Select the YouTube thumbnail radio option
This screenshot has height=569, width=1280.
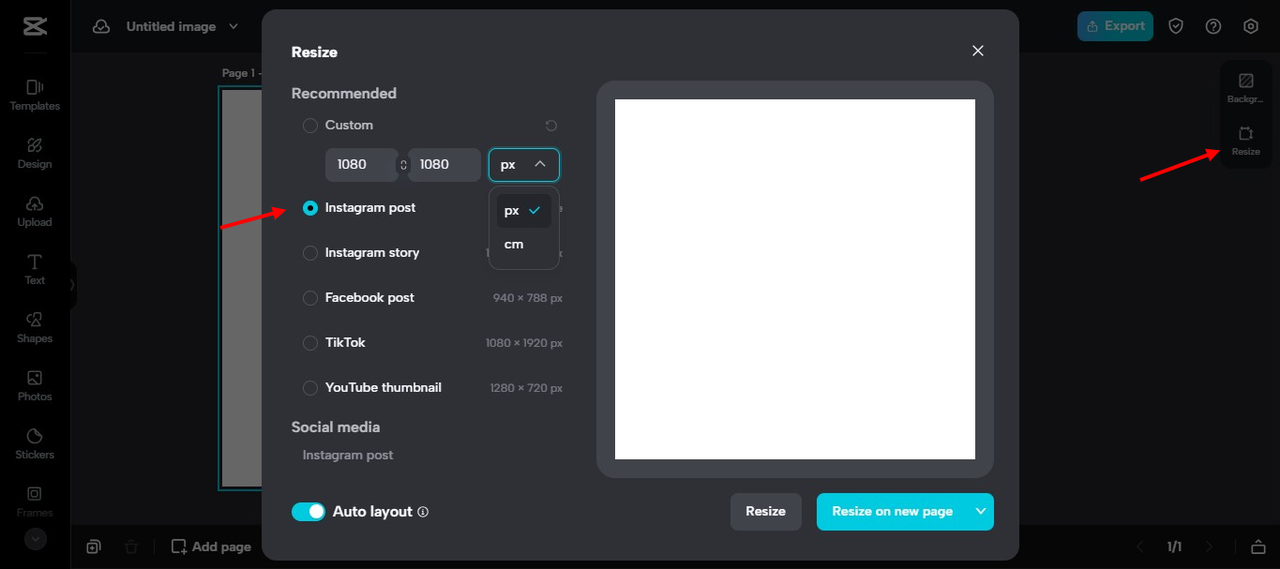click(x=310, y=388)
